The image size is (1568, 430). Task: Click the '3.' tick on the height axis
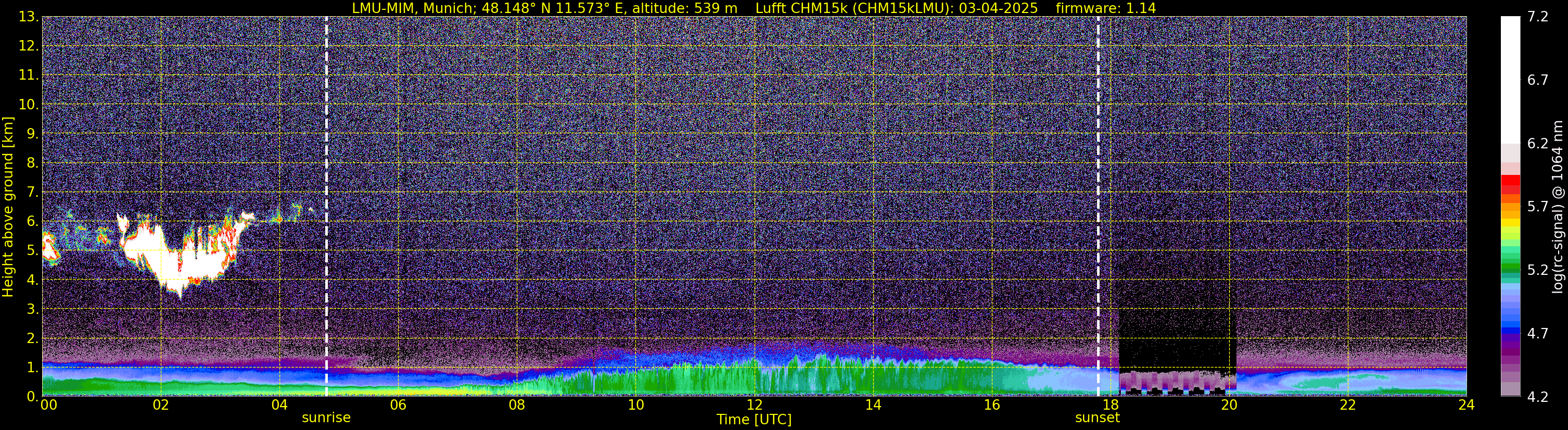[x=33, y=309]
